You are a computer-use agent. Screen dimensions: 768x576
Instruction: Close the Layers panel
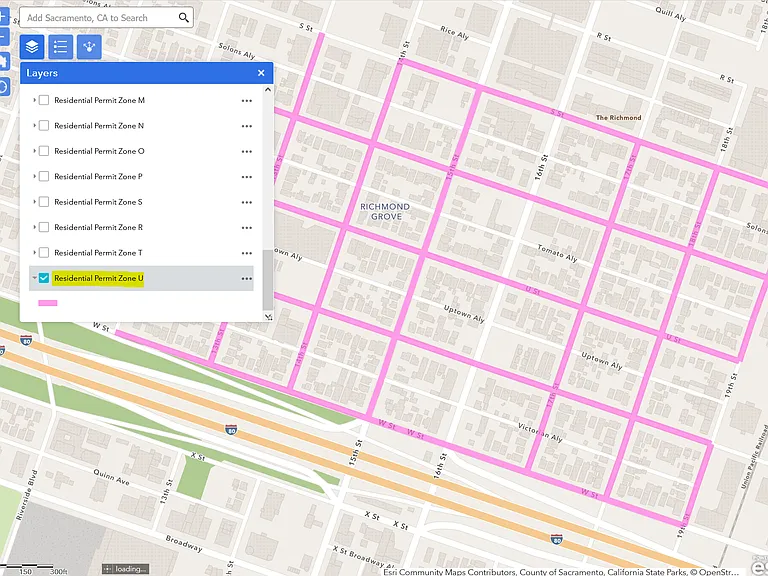pos(261,73)
